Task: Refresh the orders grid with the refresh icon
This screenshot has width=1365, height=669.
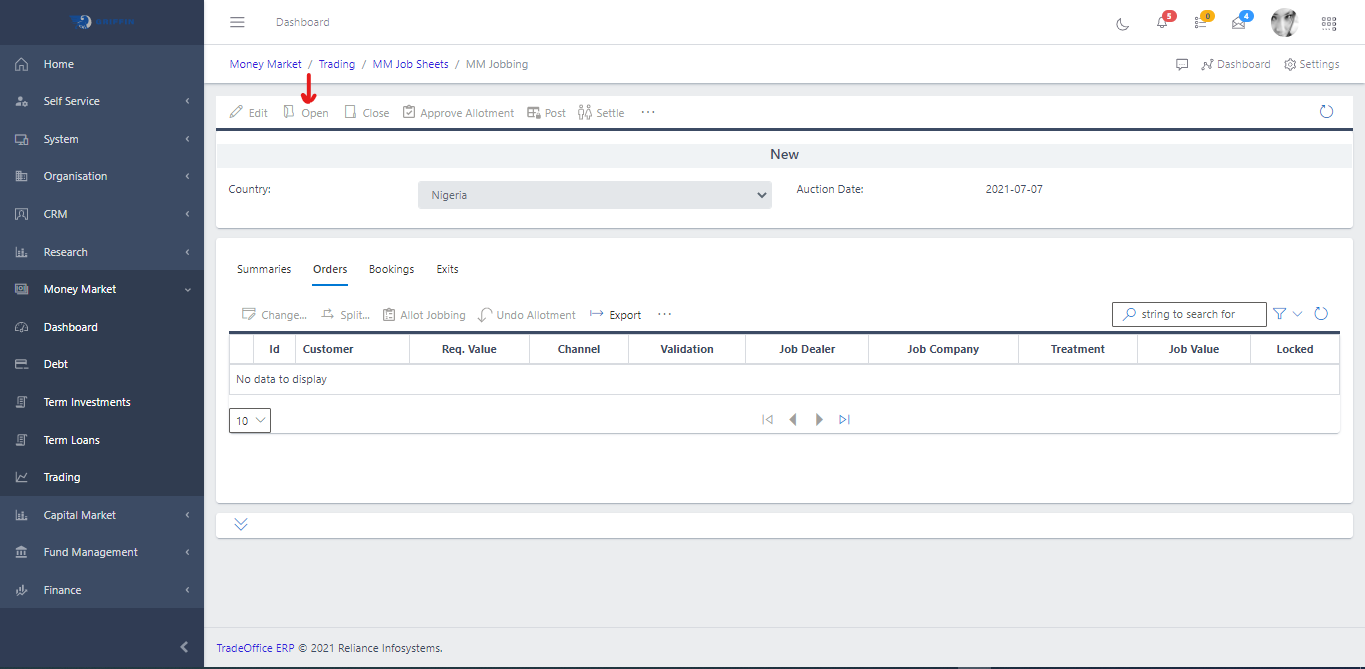Action: click(1321, 313)
